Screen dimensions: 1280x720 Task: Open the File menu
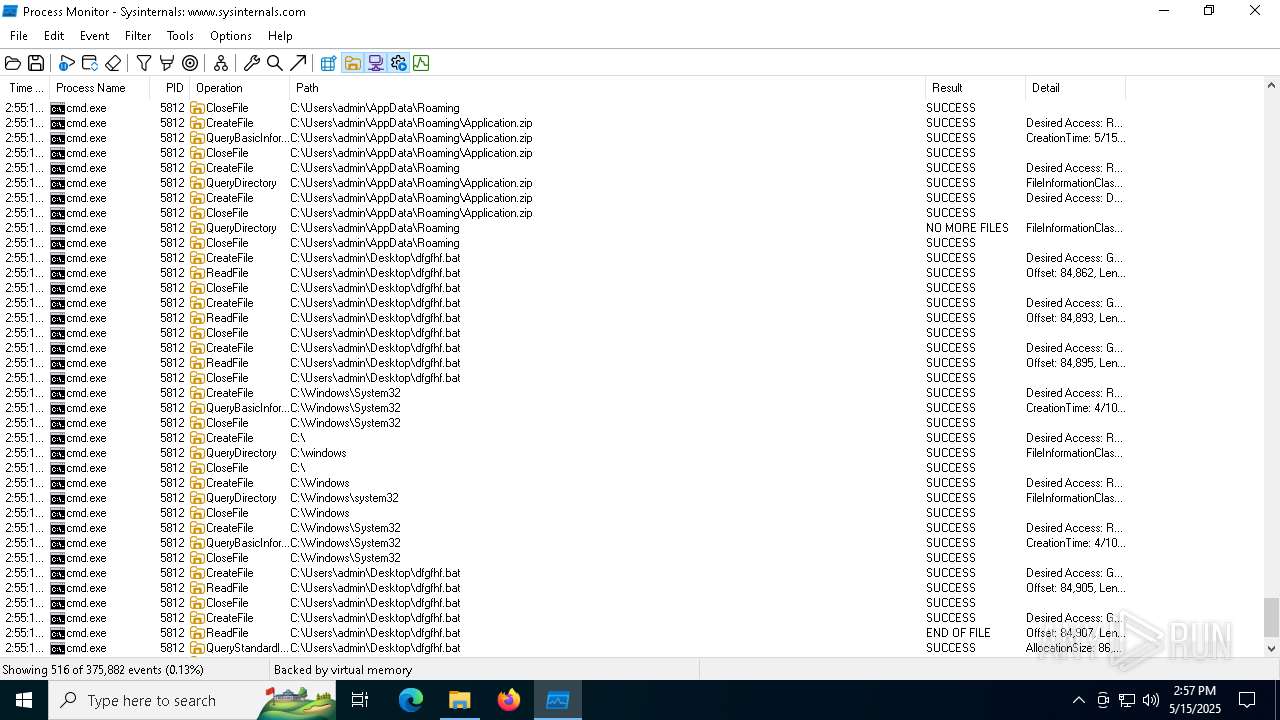coord(19,36)
